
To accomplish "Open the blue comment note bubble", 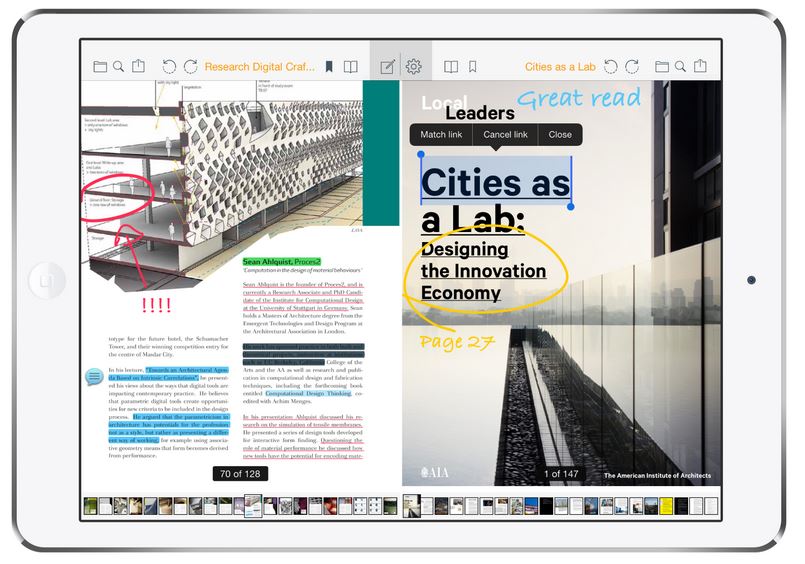I will pyautogui.click(x=94, y=377).
